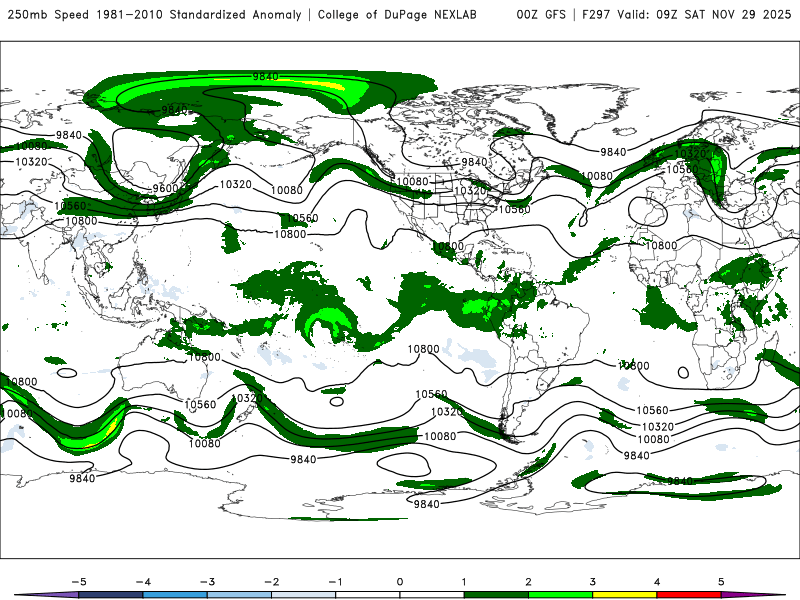
Task: Click the red 4 to 5 colorbar segment
Action: point(689,595)
